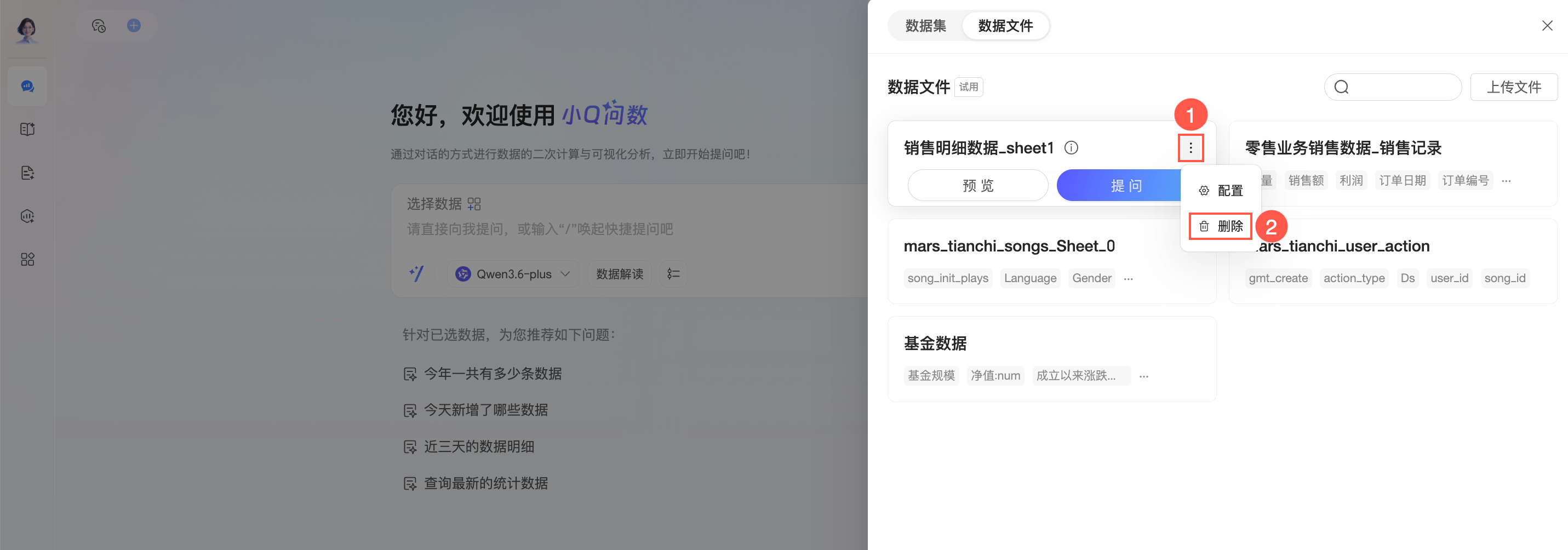Open the 基金数据 card title

[x=935, y=343]
